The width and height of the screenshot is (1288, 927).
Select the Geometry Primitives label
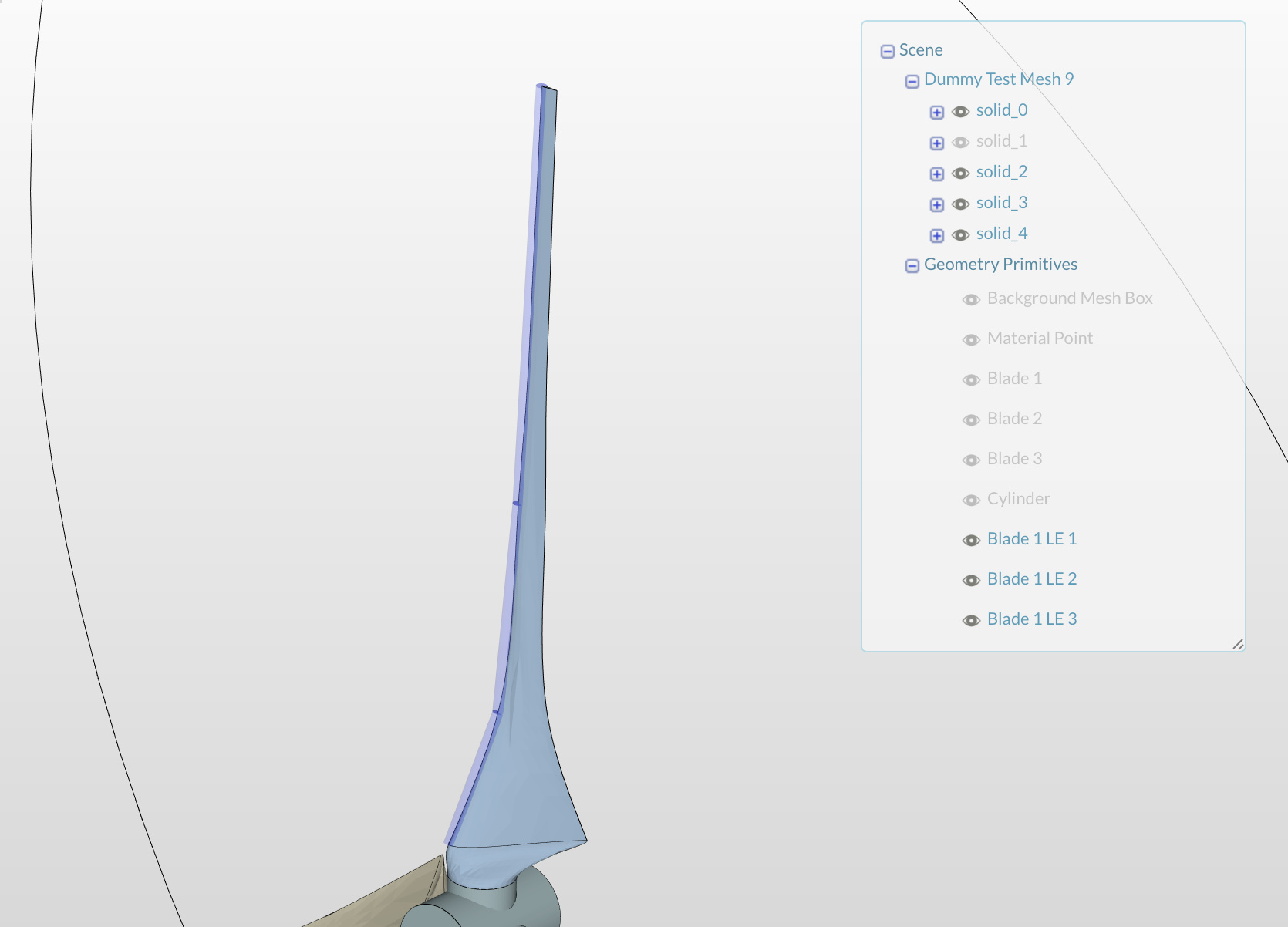click(1000, 265)
